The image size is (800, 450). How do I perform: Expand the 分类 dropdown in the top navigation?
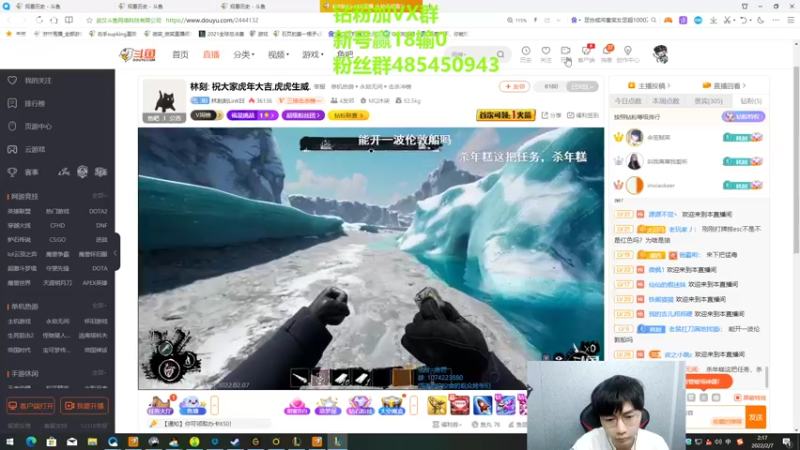coord(244,55)
